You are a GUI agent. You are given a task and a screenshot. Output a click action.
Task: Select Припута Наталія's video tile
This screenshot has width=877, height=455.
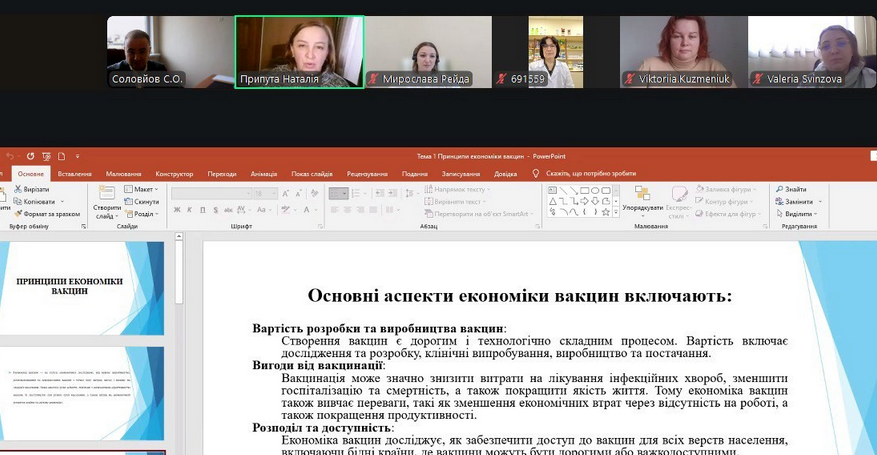click(x=299, y=52)
